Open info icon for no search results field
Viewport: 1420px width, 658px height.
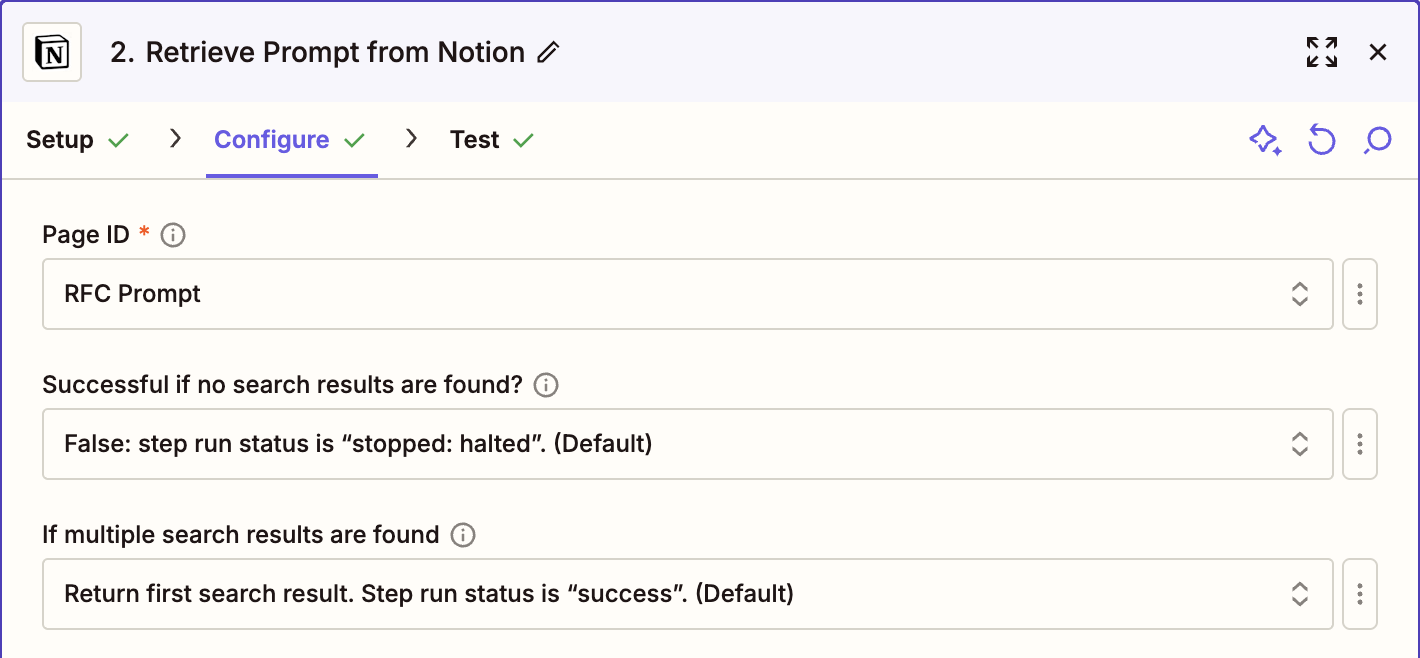click(546, 385)
